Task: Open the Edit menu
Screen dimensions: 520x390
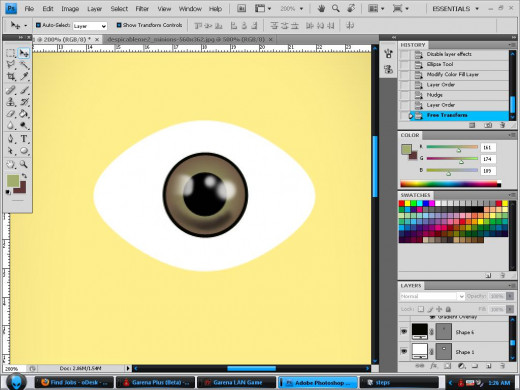Action: (x=48, y=9)
